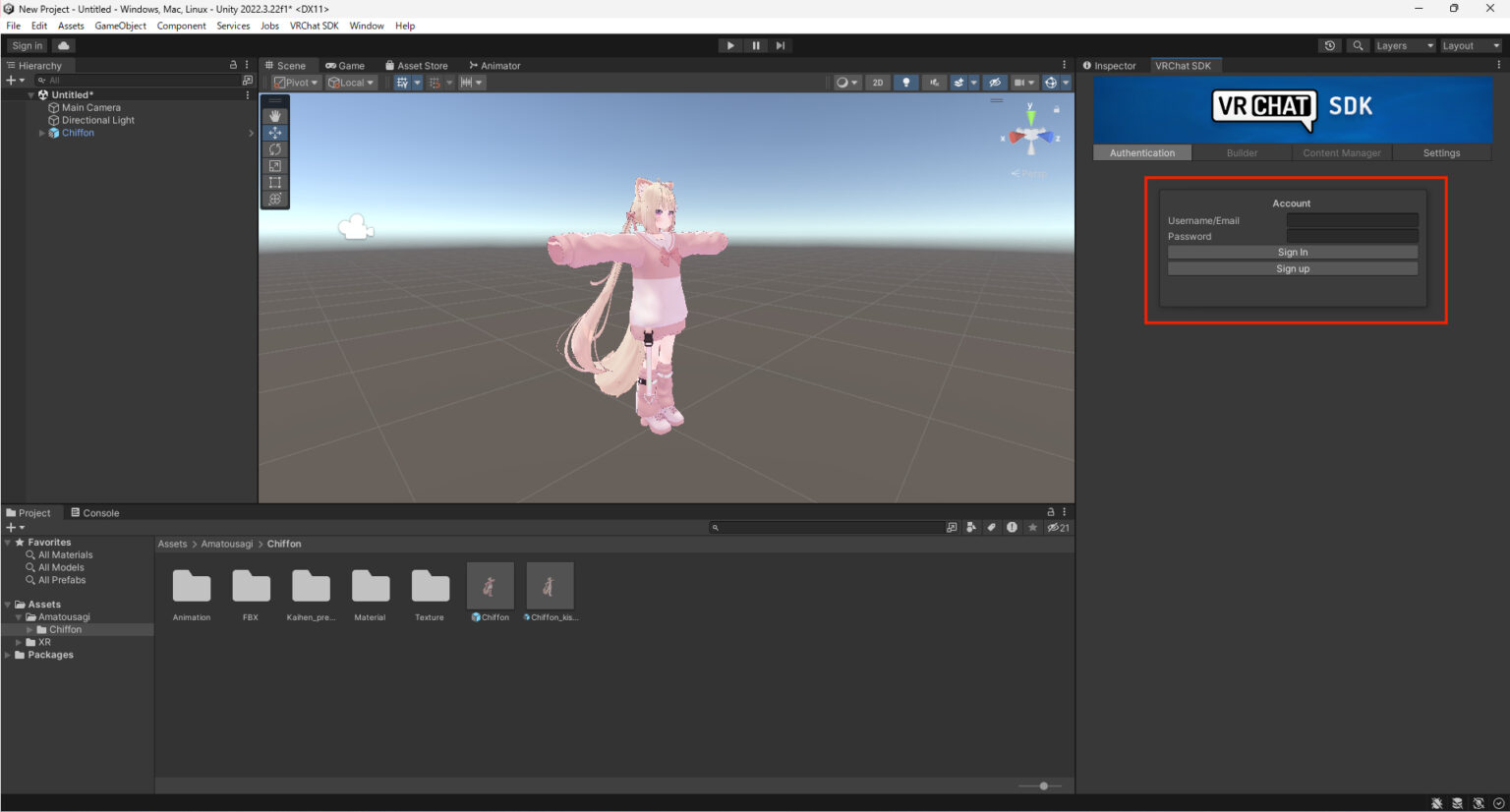Viewport: 1510px width, 812px height.
Task: Mute scene audio
Action: [x=933, y=83]
